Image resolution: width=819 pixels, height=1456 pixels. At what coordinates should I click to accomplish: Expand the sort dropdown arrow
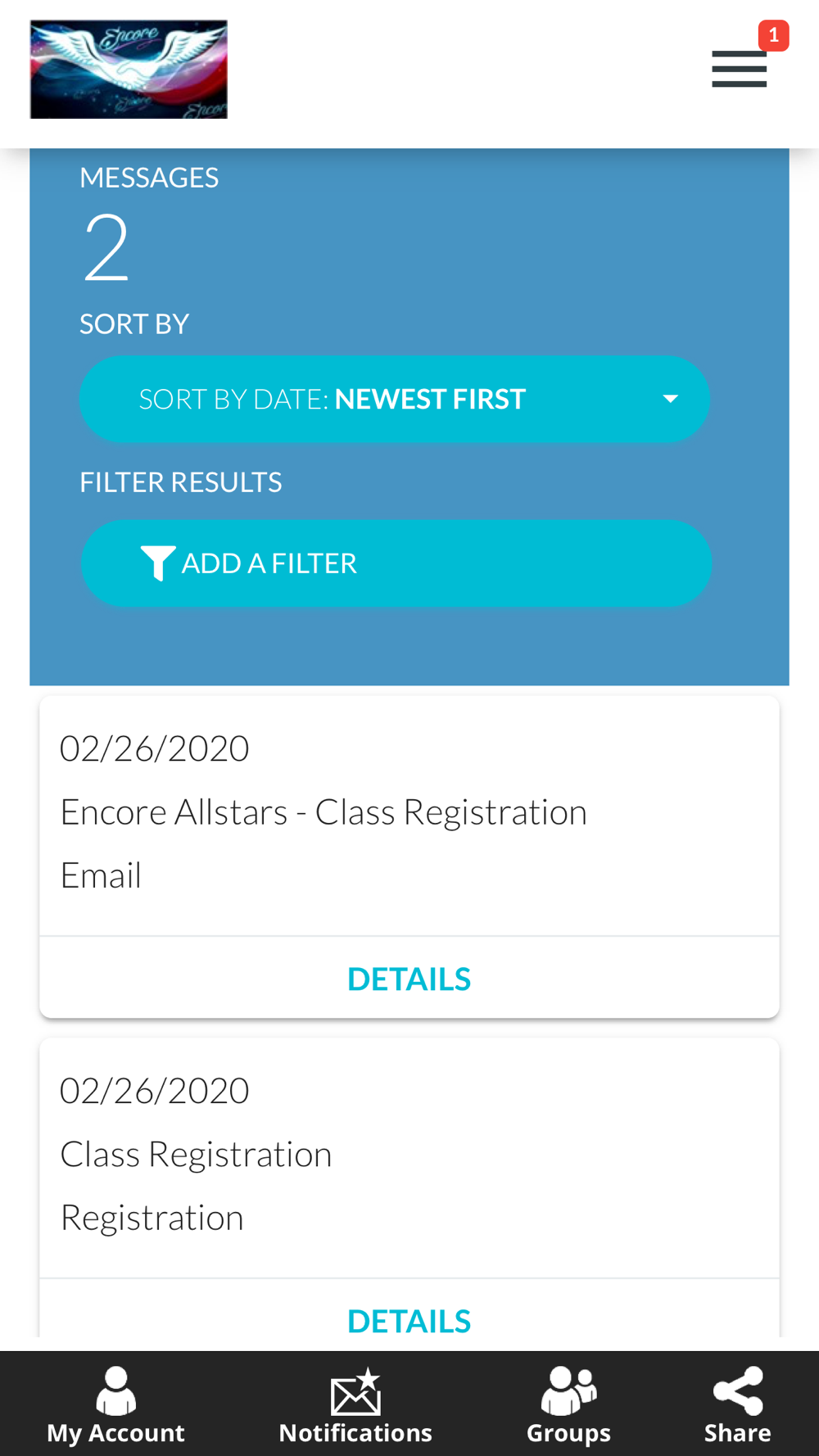(670, 399)
